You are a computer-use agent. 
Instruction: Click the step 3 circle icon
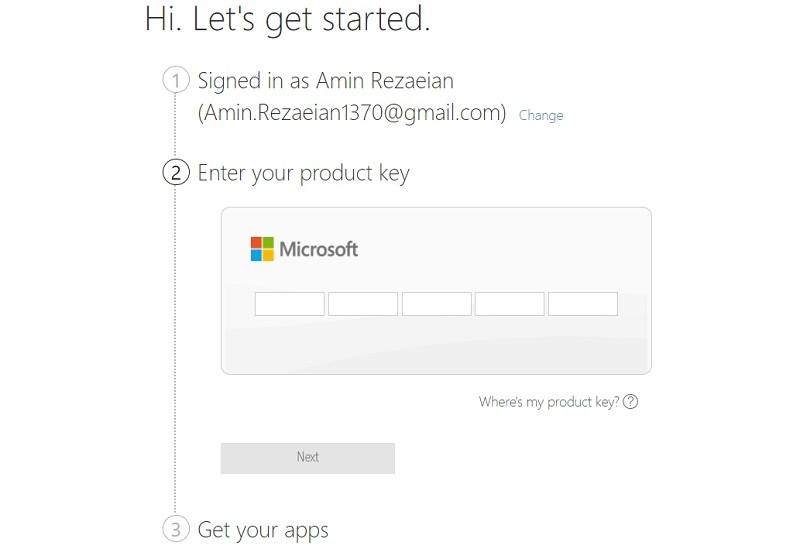tap(175, 529)
